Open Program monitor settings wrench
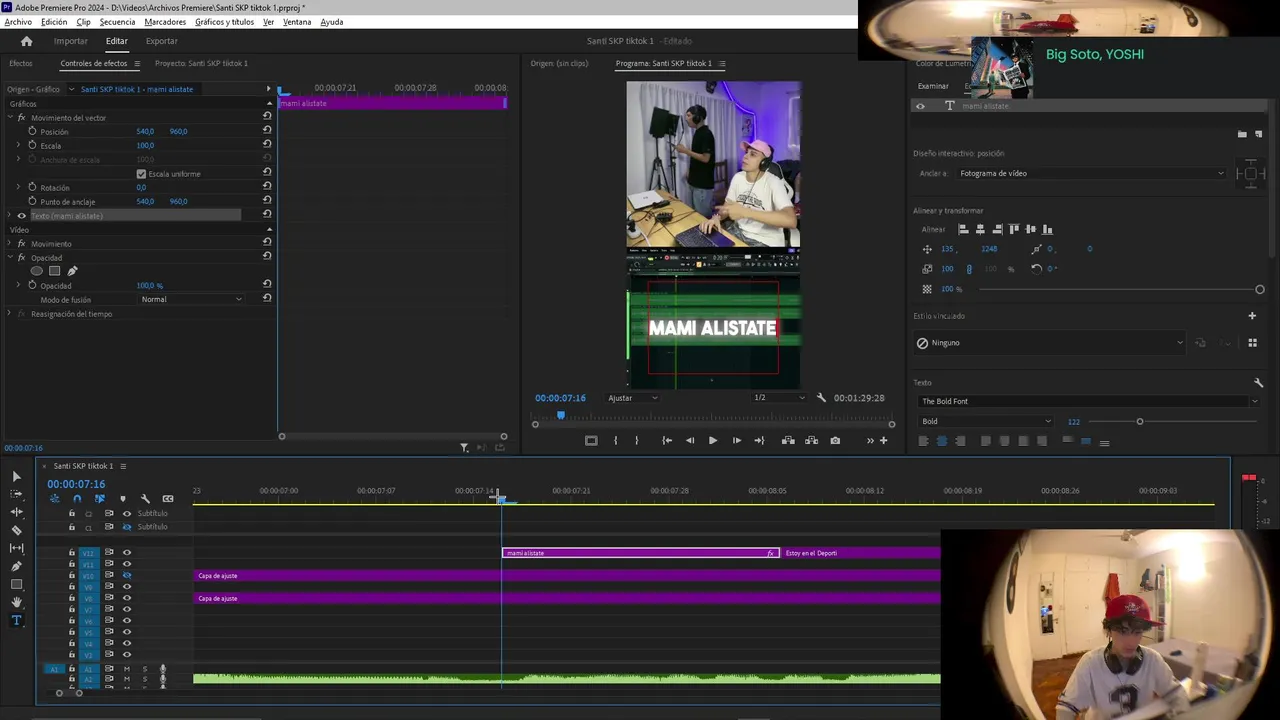 tap(821, 398)
